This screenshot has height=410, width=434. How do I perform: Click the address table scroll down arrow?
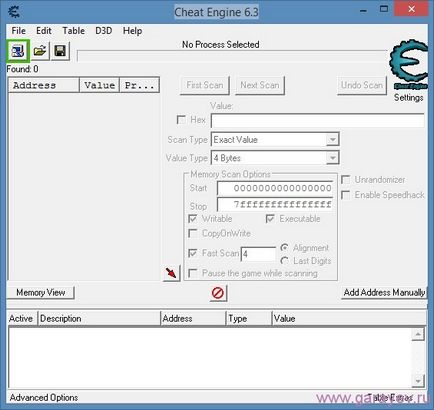418,380
